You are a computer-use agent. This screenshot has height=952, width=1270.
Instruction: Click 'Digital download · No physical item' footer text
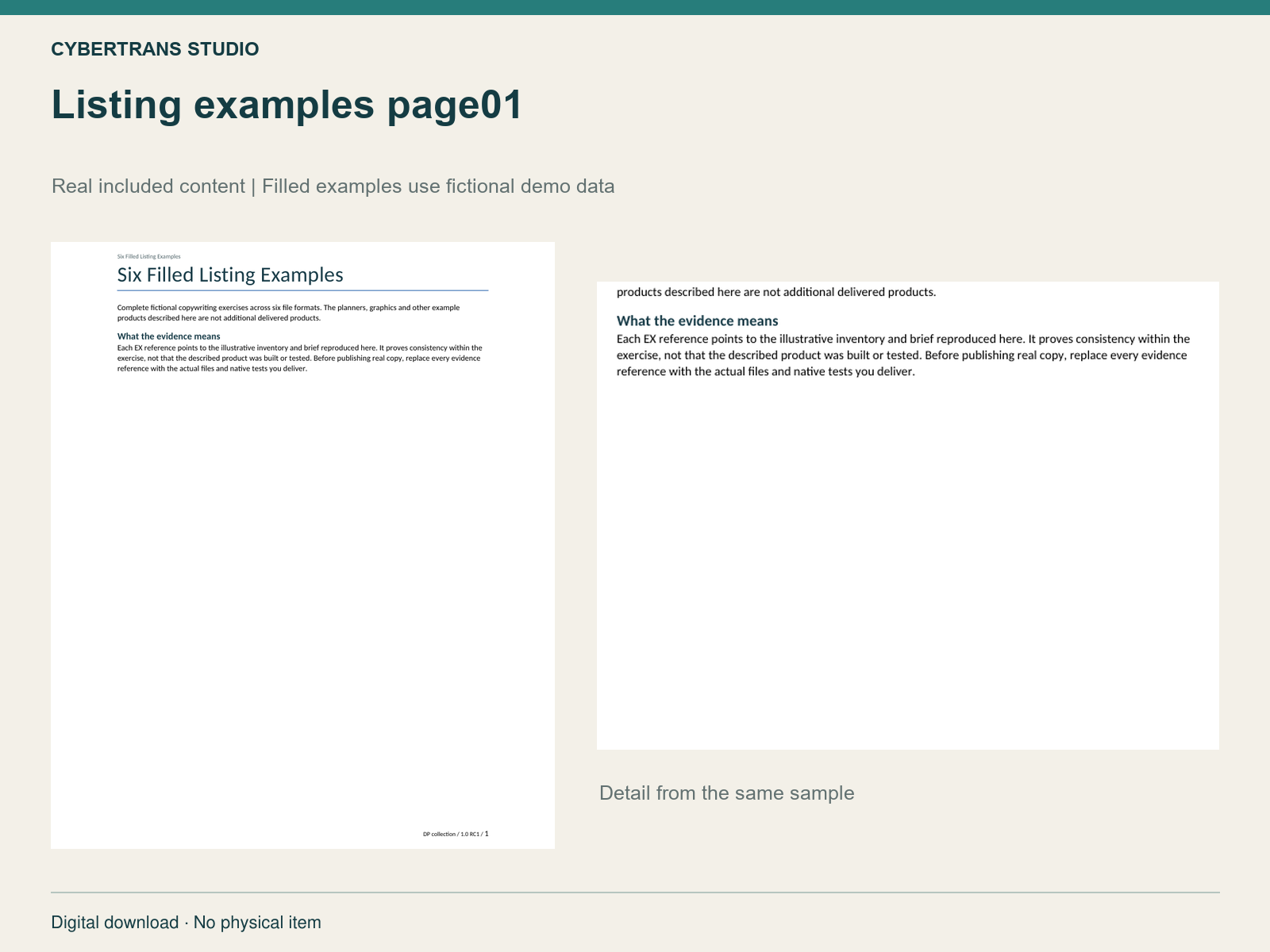point(186,923)
